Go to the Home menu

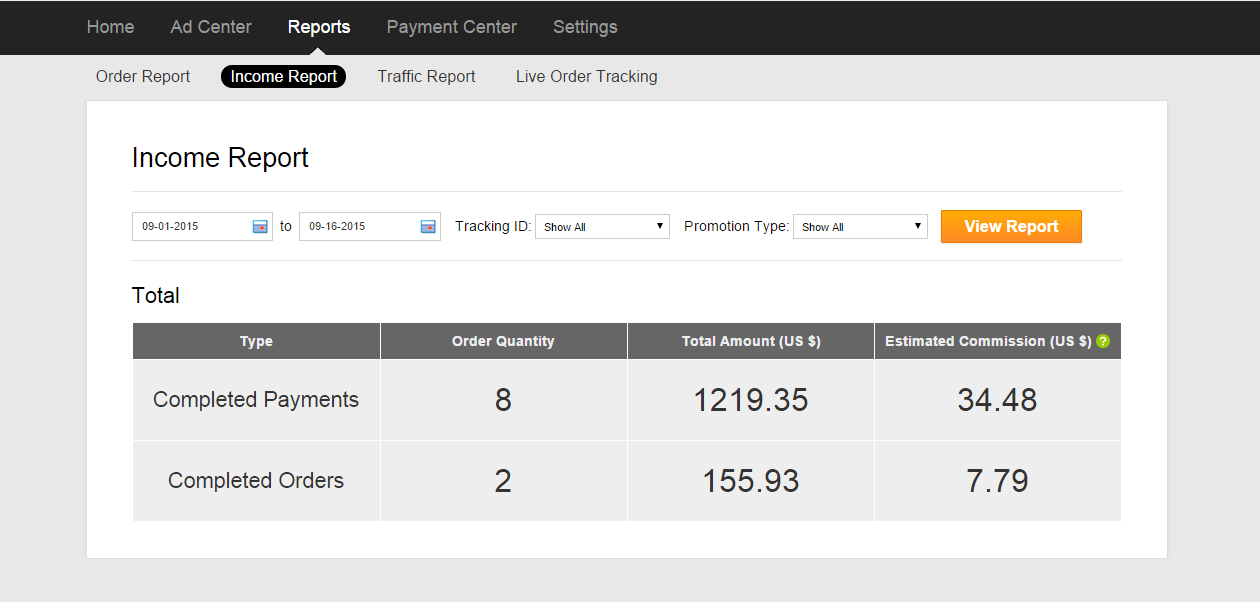point(110,27)
